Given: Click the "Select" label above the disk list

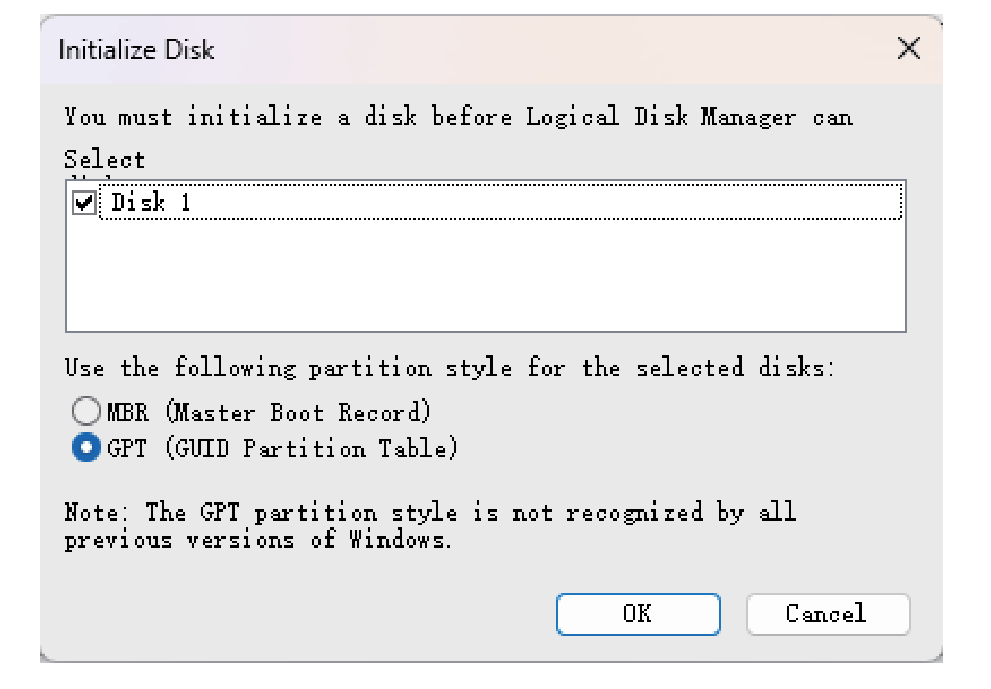Looking at the screenshot, I should [x=104, y=160].
